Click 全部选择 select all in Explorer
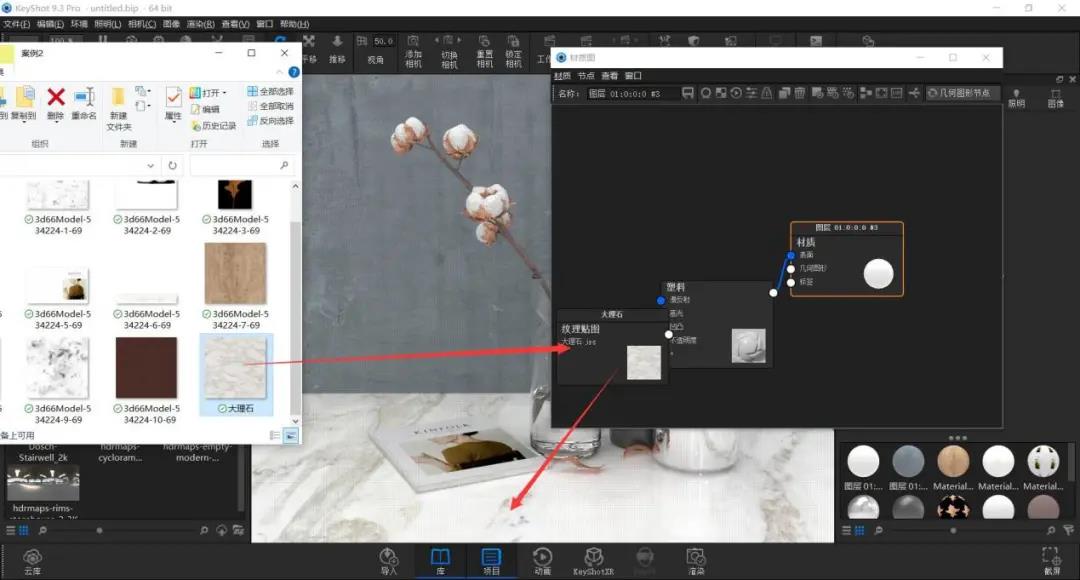The image size is (1080, 580). click(x=270, y=91)
